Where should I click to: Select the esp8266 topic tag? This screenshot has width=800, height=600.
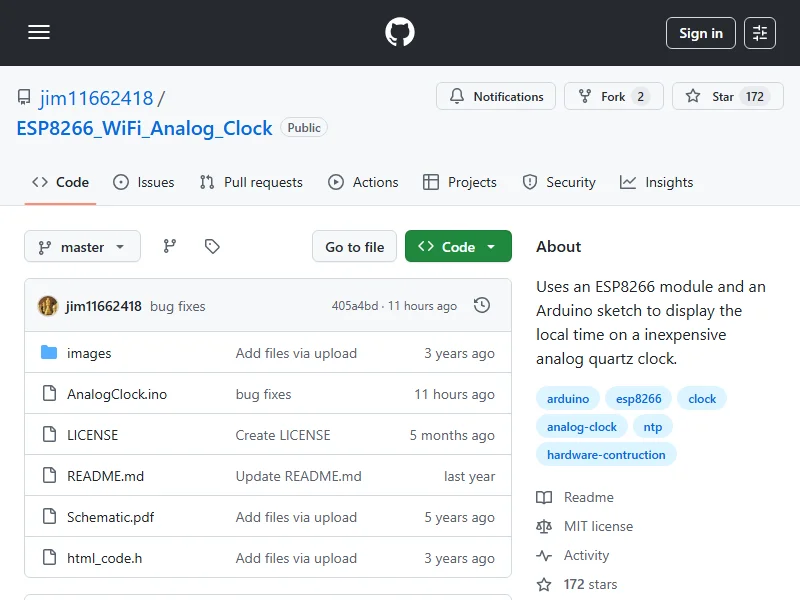click(639, 398)
